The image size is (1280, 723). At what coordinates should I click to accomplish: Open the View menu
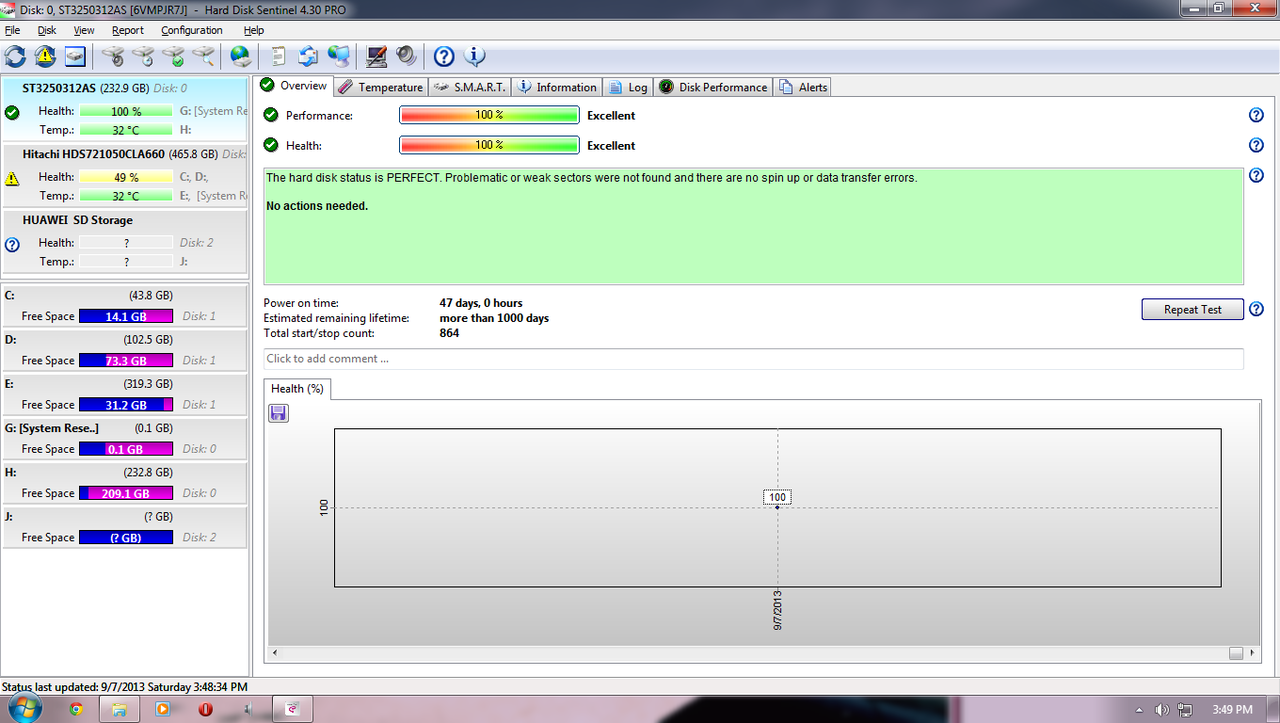84,30
